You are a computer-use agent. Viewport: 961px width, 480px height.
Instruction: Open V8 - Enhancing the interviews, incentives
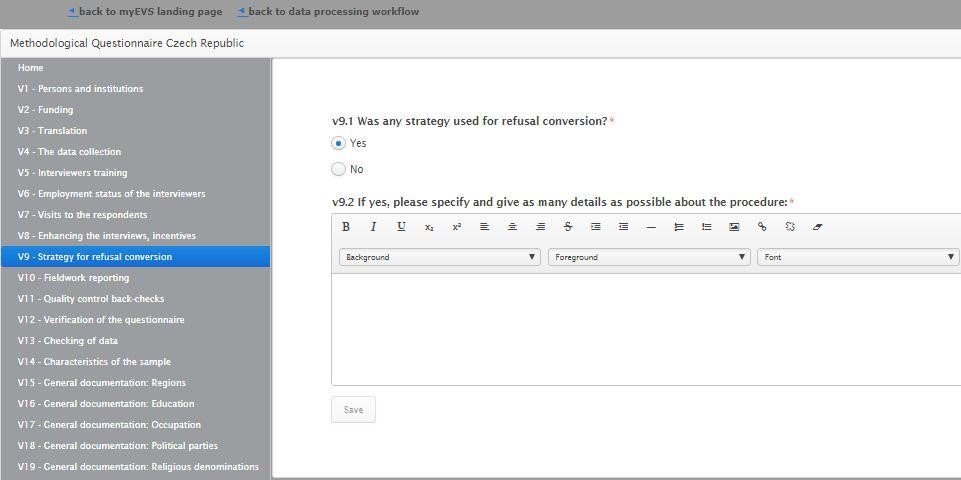135,235
